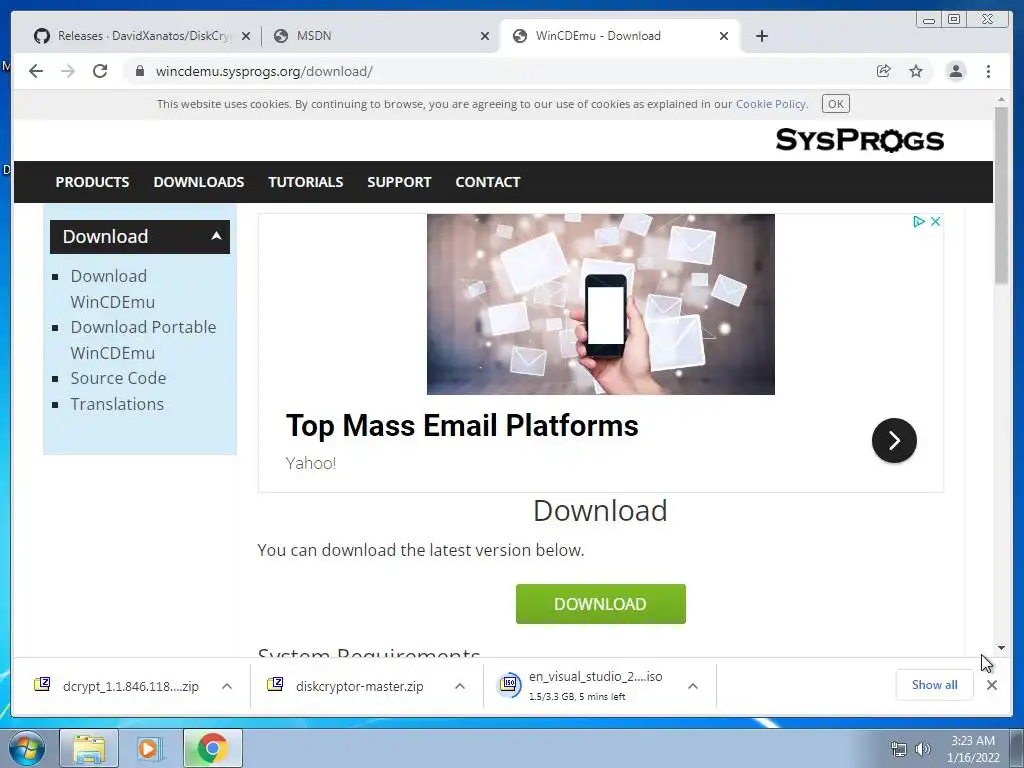Image resolution: width=1024 pixels, height=768 pixels.
Task: Expand options for visual studio iso download
Action: pyautogui.click(x=693, y=686)
